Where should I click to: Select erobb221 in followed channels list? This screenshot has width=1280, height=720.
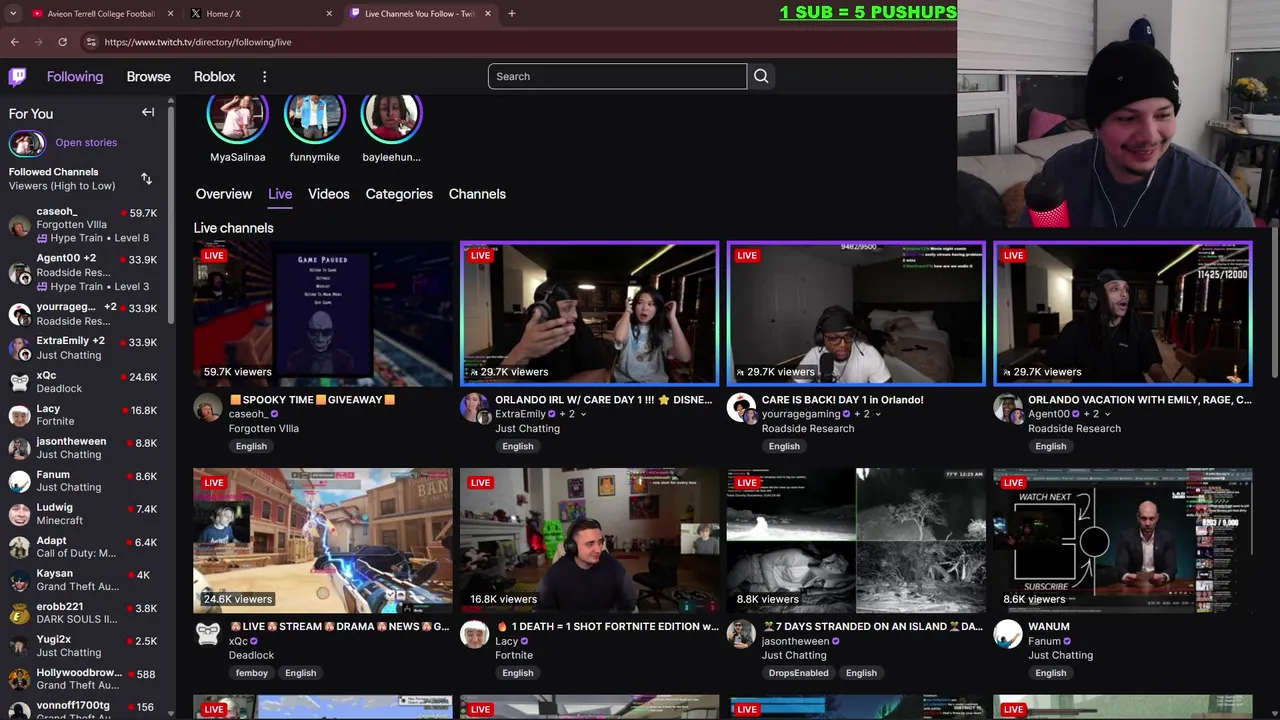[x=85, y=612]
